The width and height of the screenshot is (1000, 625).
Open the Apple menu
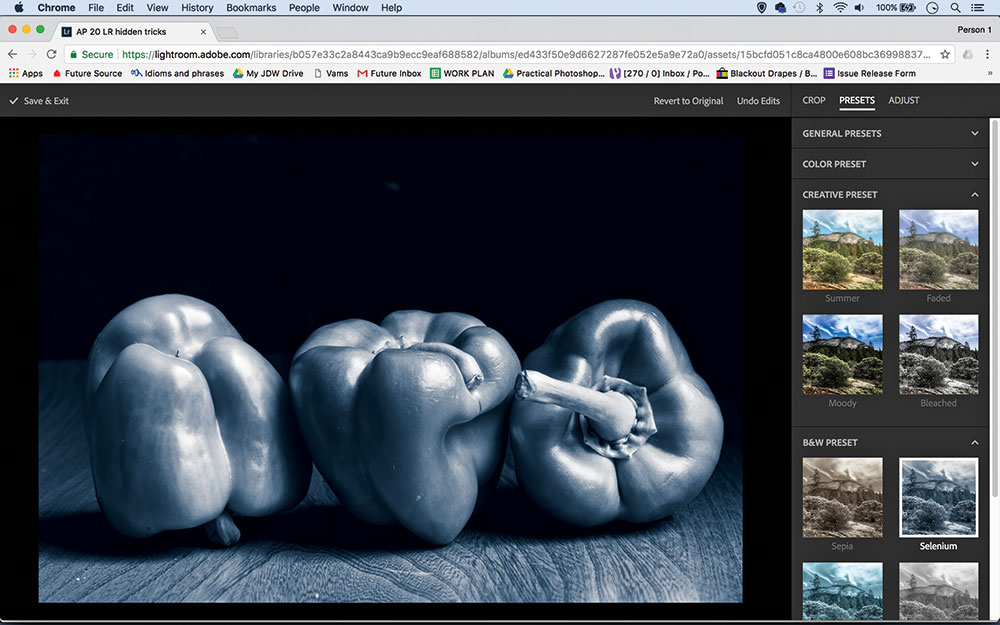coord(19,8)
